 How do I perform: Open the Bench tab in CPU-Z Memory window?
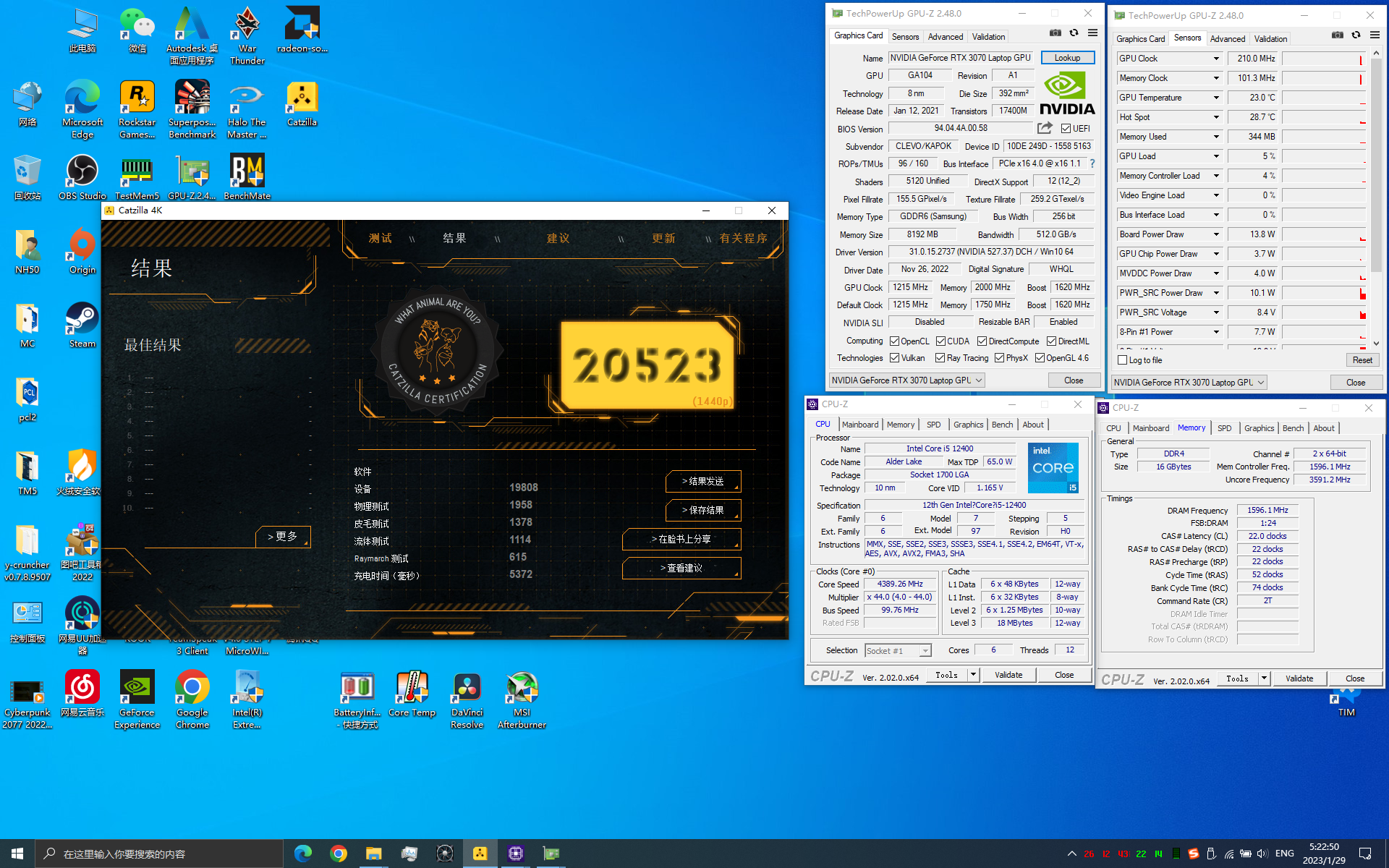1293,428
